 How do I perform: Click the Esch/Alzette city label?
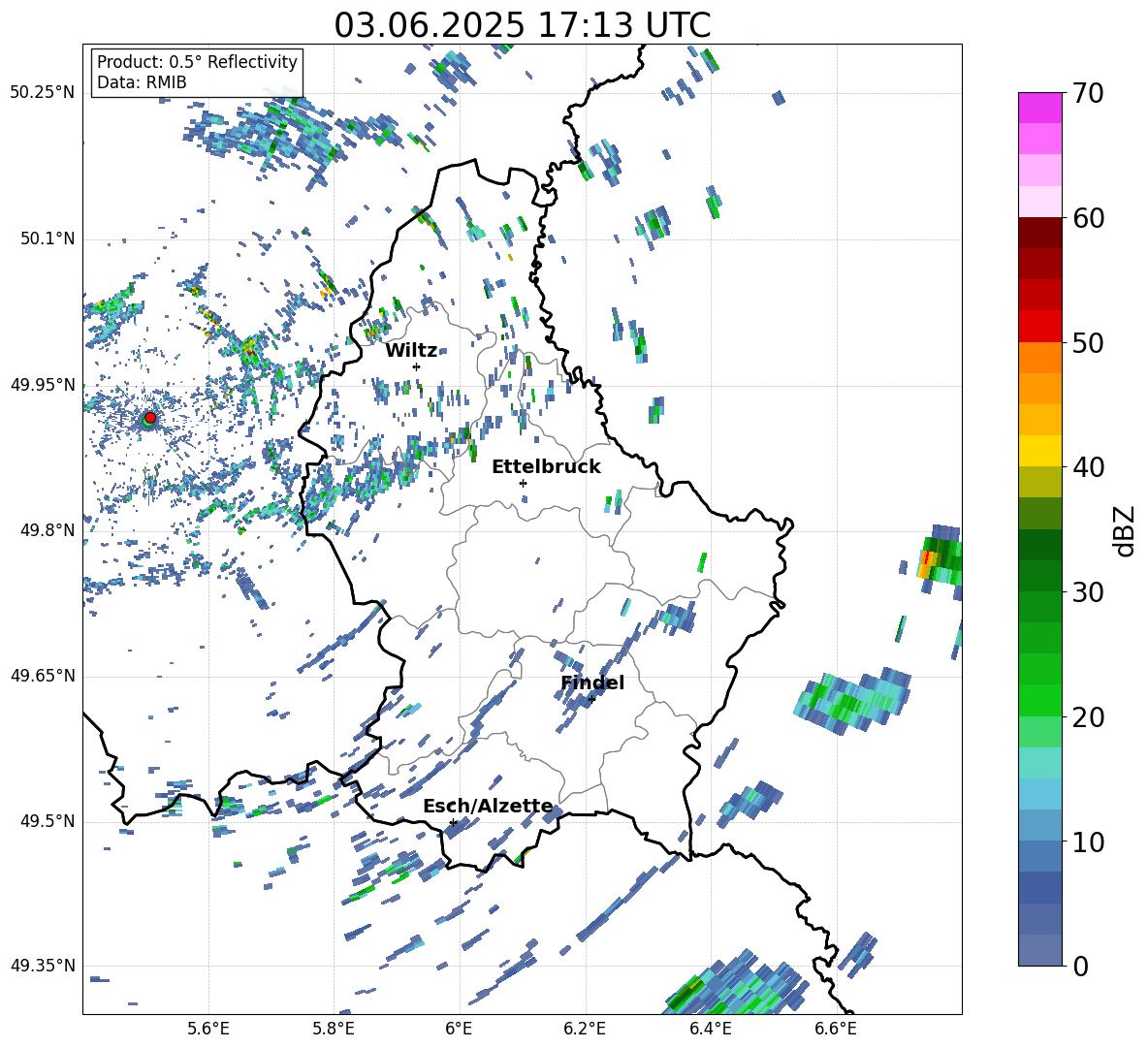pyautogui.click(x=488, y=807)
